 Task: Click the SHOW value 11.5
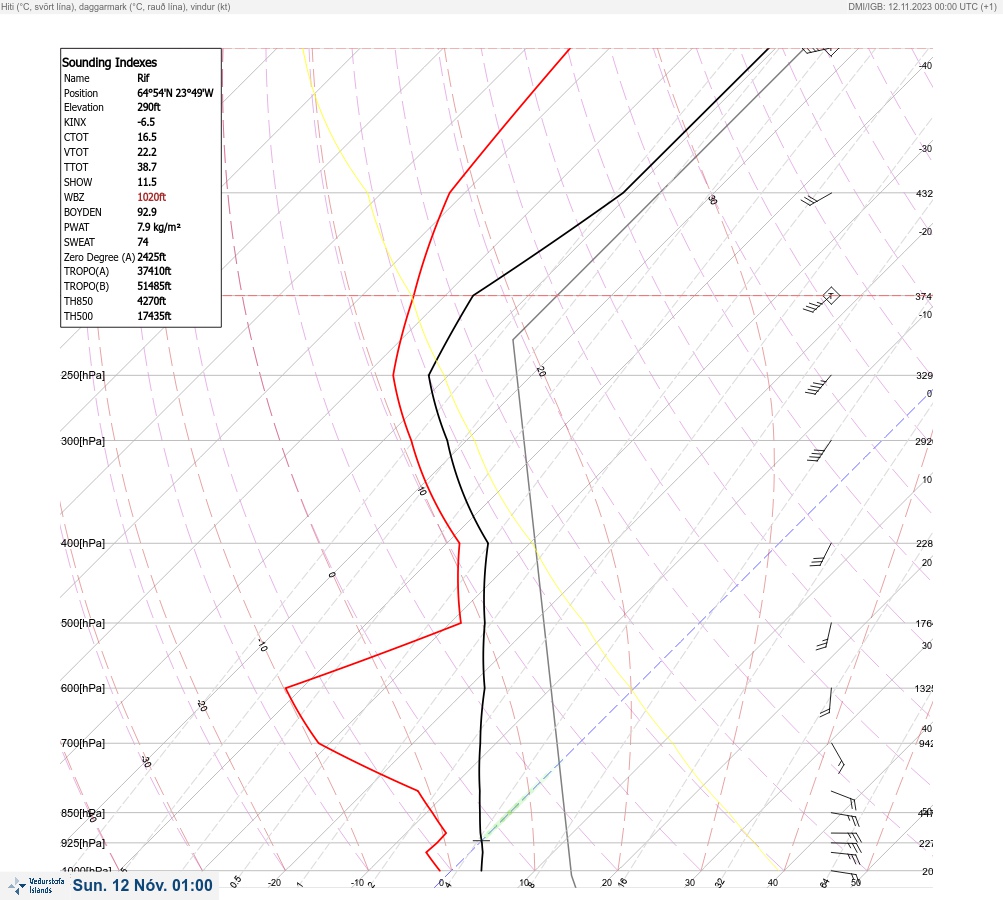pos(146,182)
